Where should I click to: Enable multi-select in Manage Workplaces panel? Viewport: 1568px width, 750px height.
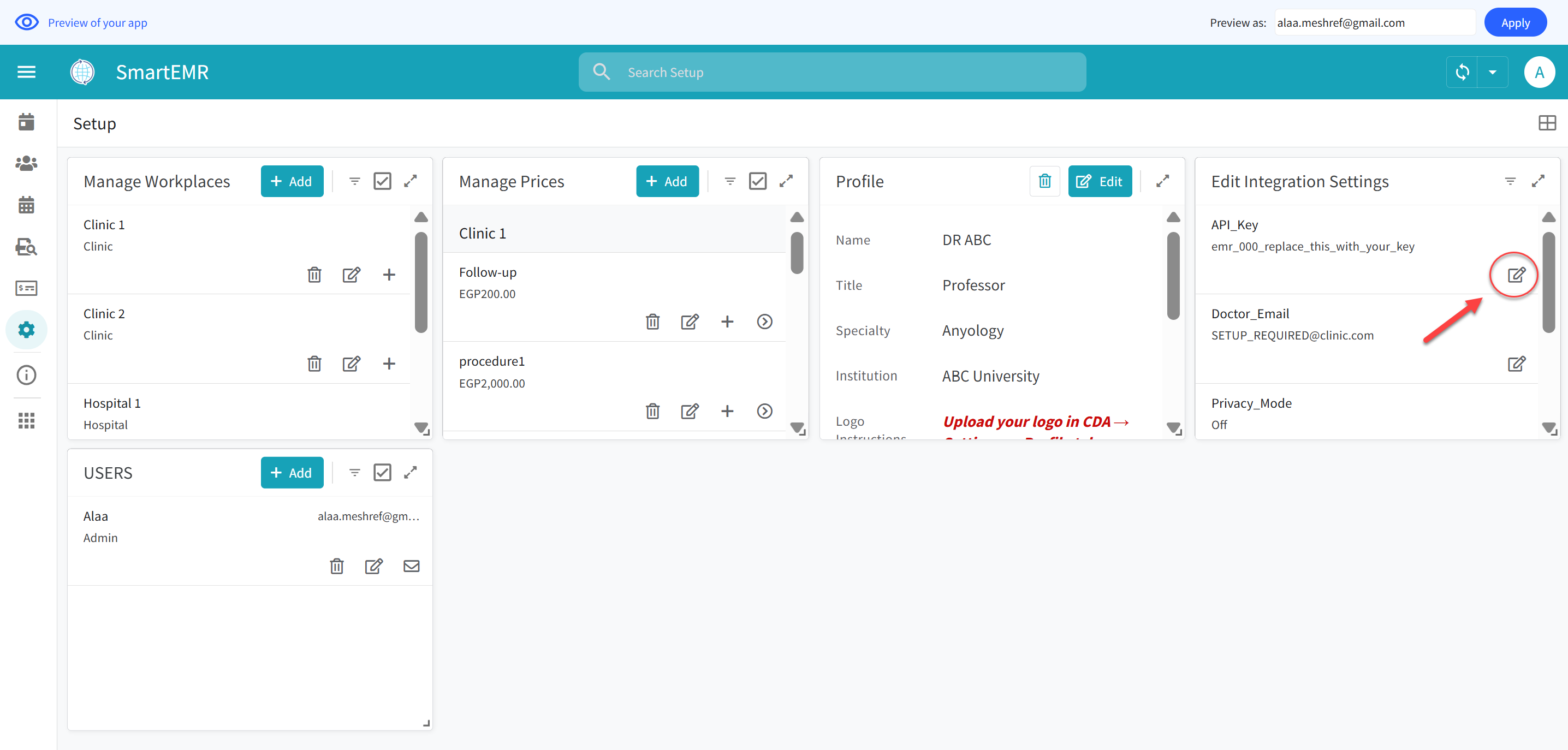(x=382, y=181)
